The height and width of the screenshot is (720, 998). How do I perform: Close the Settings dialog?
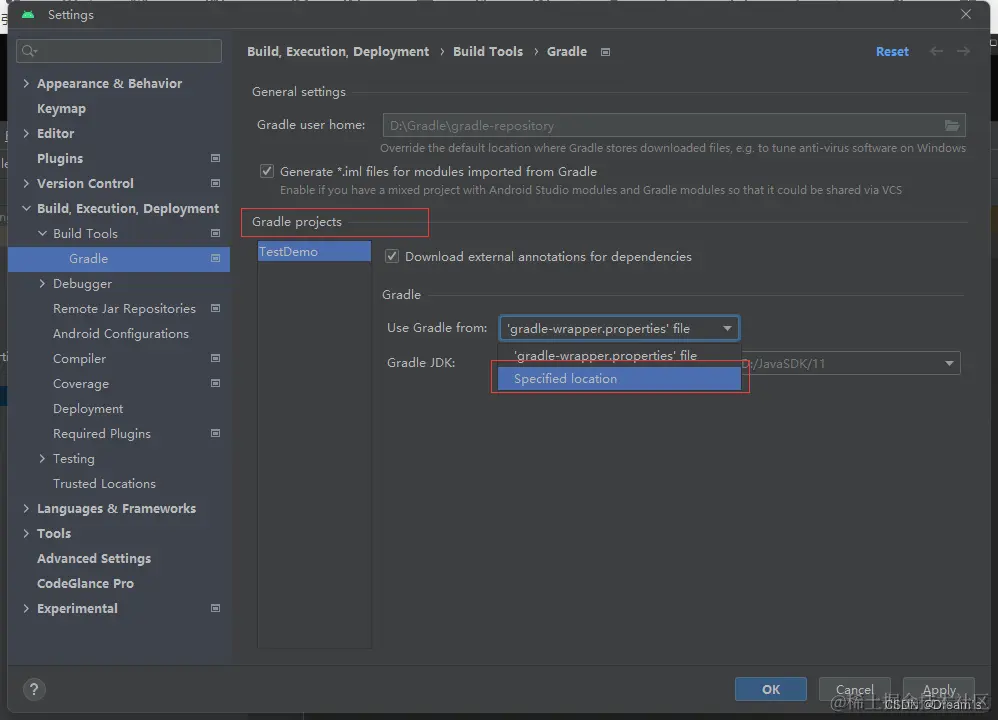[x=966, y=14]
